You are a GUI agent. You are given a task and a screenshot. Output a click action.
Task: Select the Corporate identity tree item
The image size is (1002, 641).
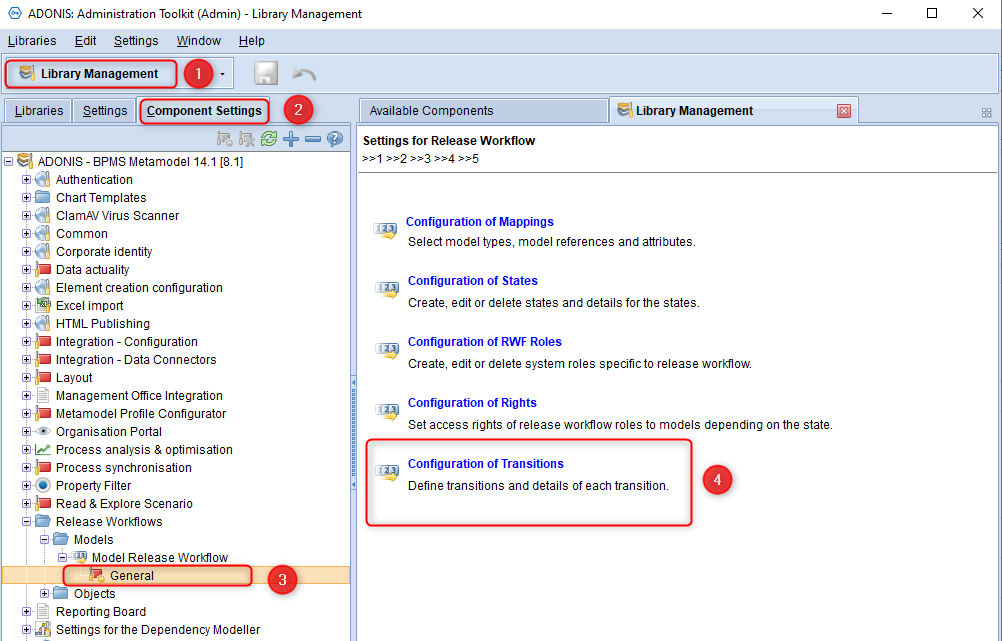104,252
